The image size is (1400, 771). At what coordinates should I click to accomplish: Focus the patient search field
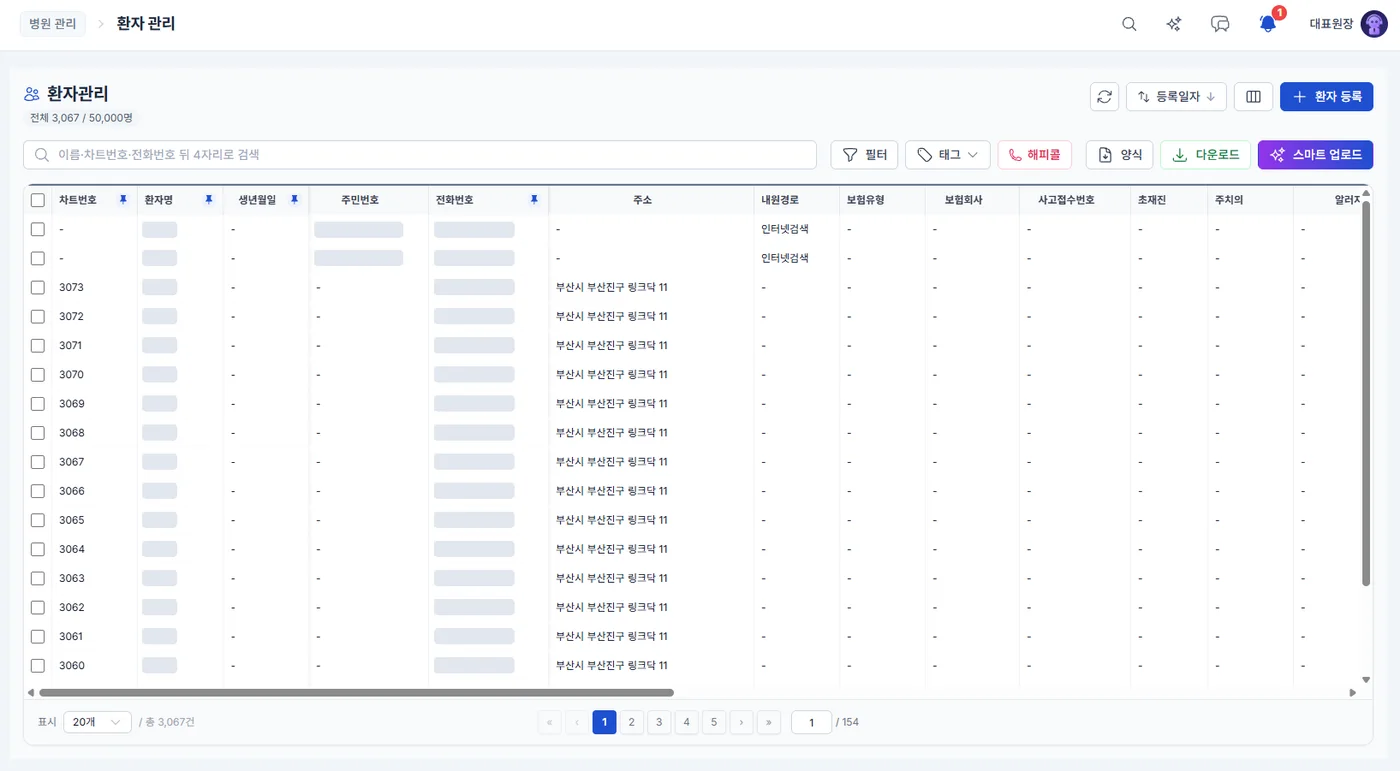coord(420,155)
